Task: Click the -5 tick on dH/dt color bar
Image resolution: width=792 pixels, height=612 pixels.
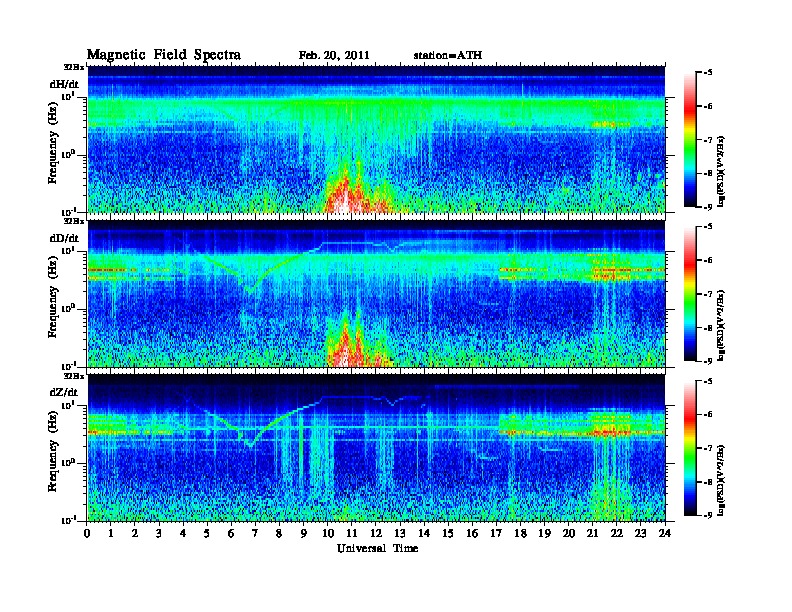Action: point(709,72)
